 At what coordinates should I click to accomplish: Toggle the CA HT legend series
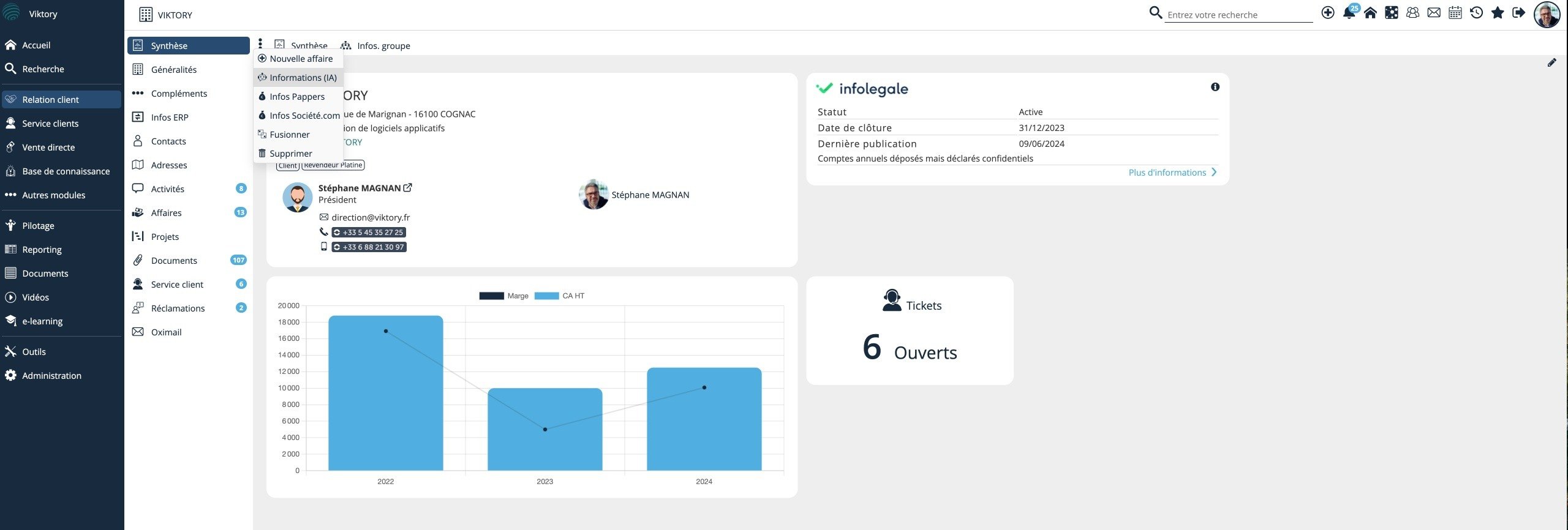[559, 296]
